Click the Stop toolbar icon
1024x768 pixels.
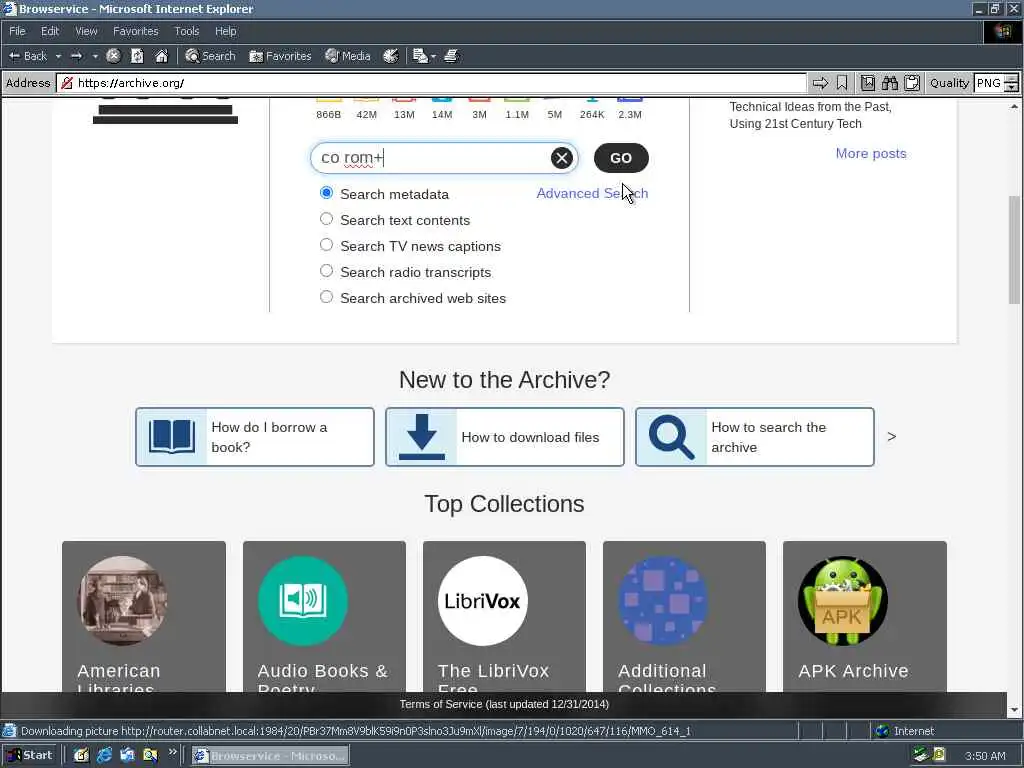(113, 56)
